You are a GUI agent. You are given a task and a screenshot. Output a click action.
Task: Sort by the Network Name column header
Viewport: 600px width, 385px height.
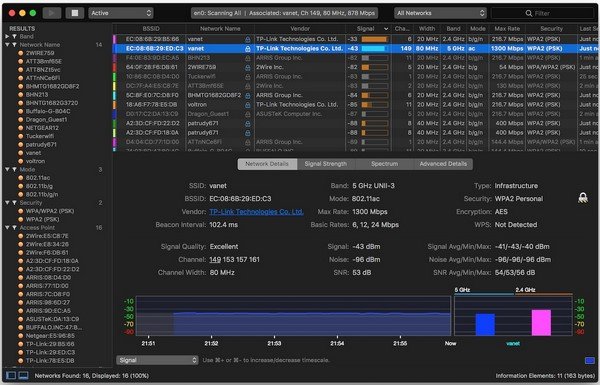(220, 29)
